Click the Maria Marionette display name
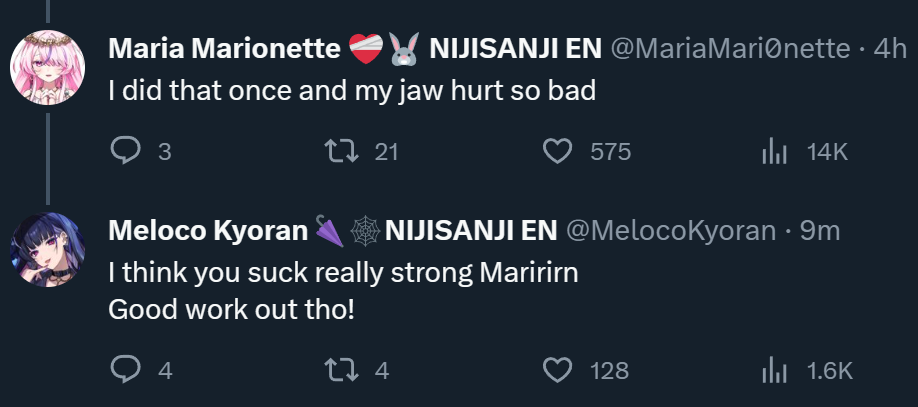 pos(223,48)
